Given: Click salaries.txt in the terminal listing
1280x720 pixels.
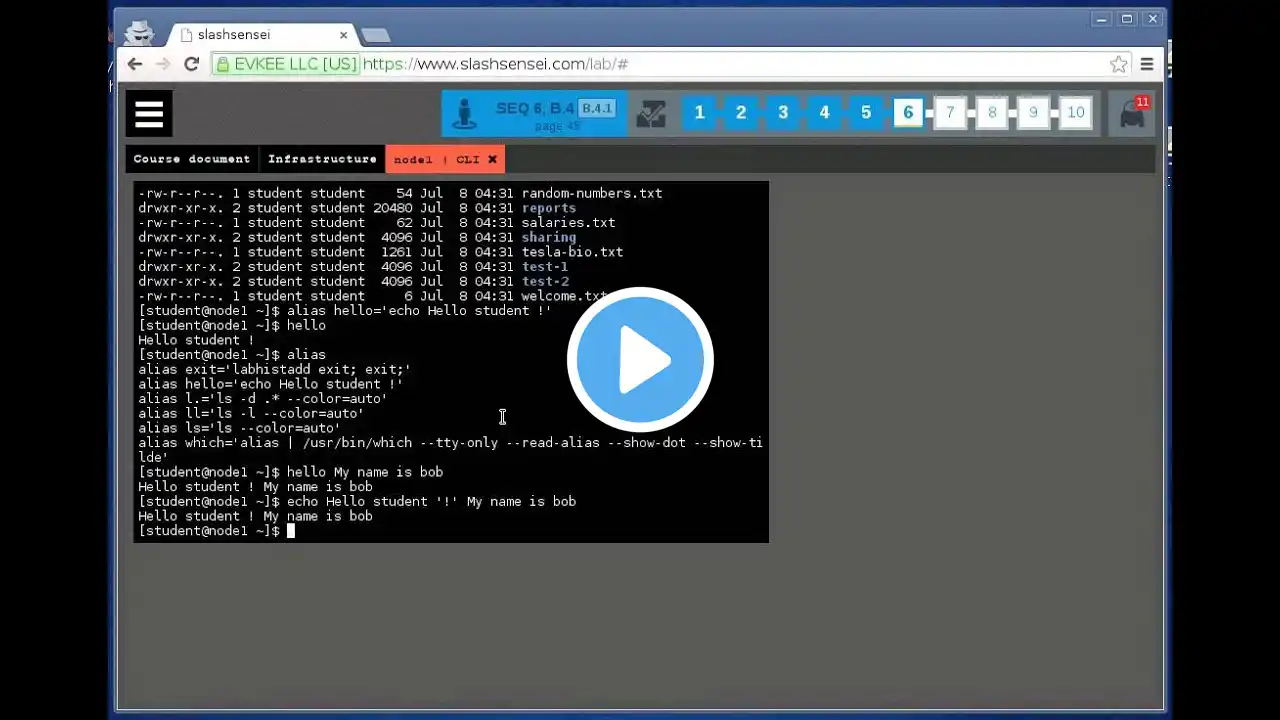Looking at the screenshot, I should point(568,223).
